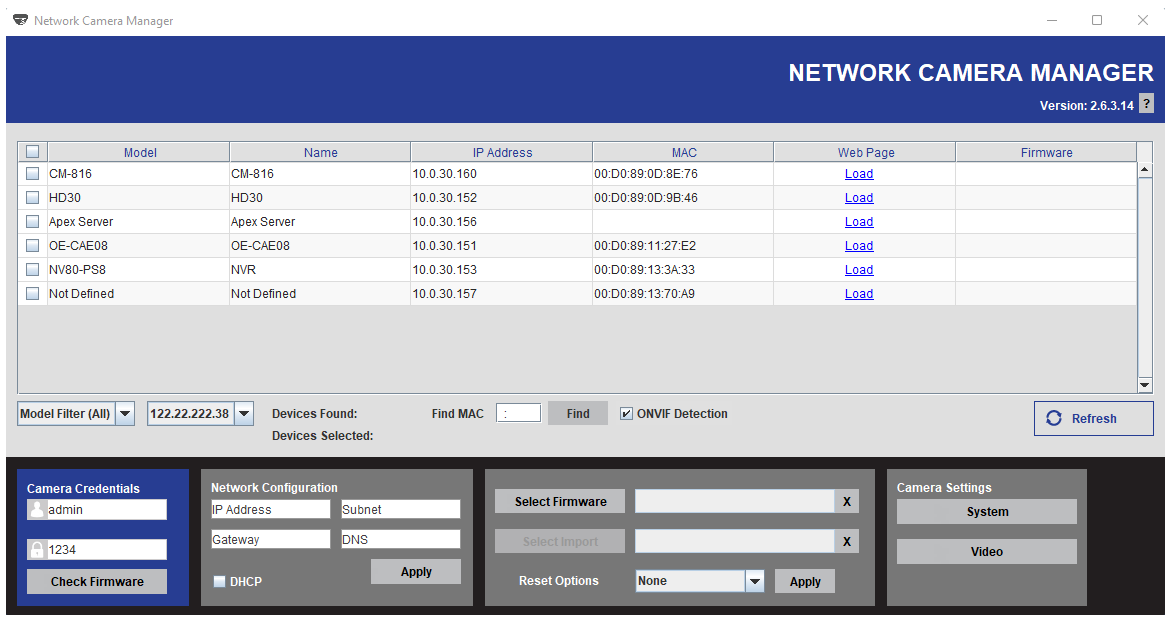Clear import selection with X button

pos(847,541)
